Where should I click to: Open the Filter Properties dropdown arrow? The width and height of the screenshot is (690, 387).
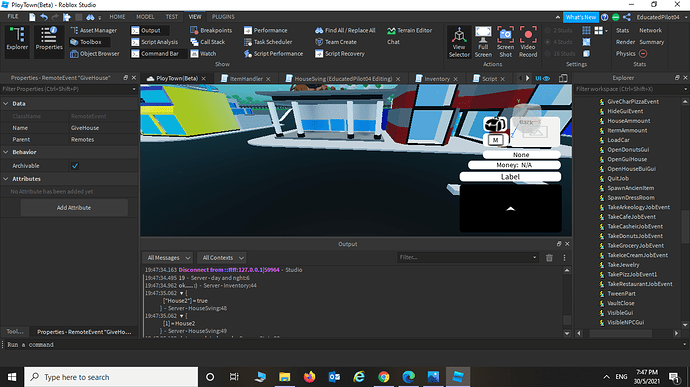[134, 89]
